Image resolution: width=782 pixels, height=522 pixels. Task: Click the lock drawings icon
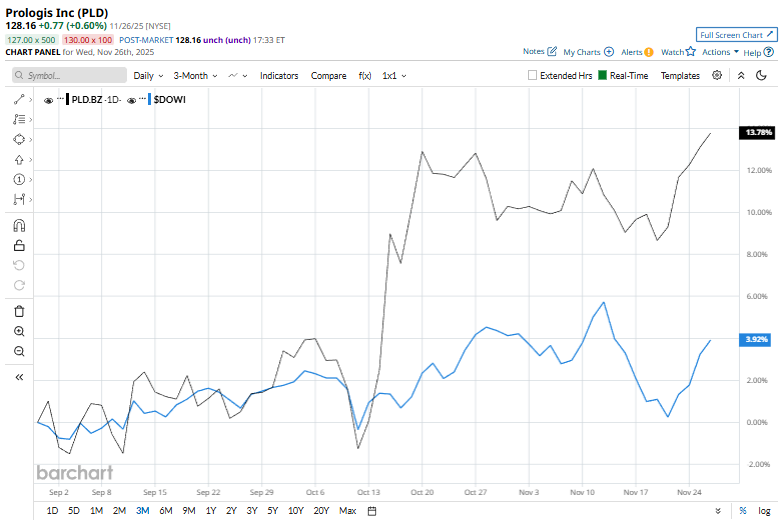coord(19,245)
